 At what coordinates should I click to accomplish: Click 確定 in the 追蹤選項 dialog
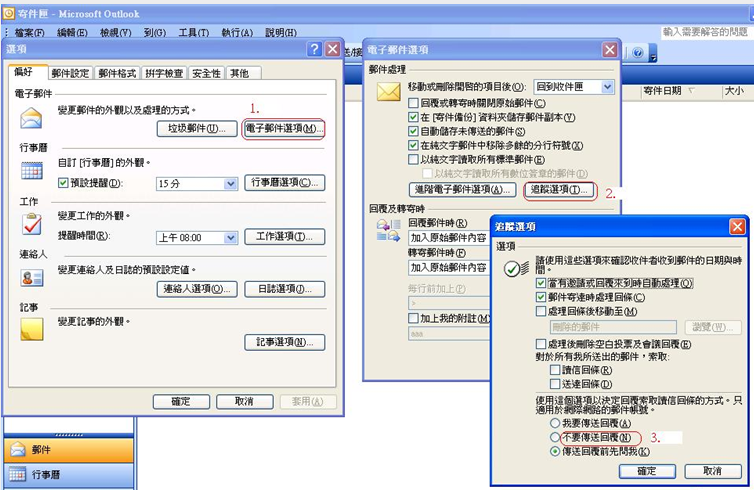(647, 471)
